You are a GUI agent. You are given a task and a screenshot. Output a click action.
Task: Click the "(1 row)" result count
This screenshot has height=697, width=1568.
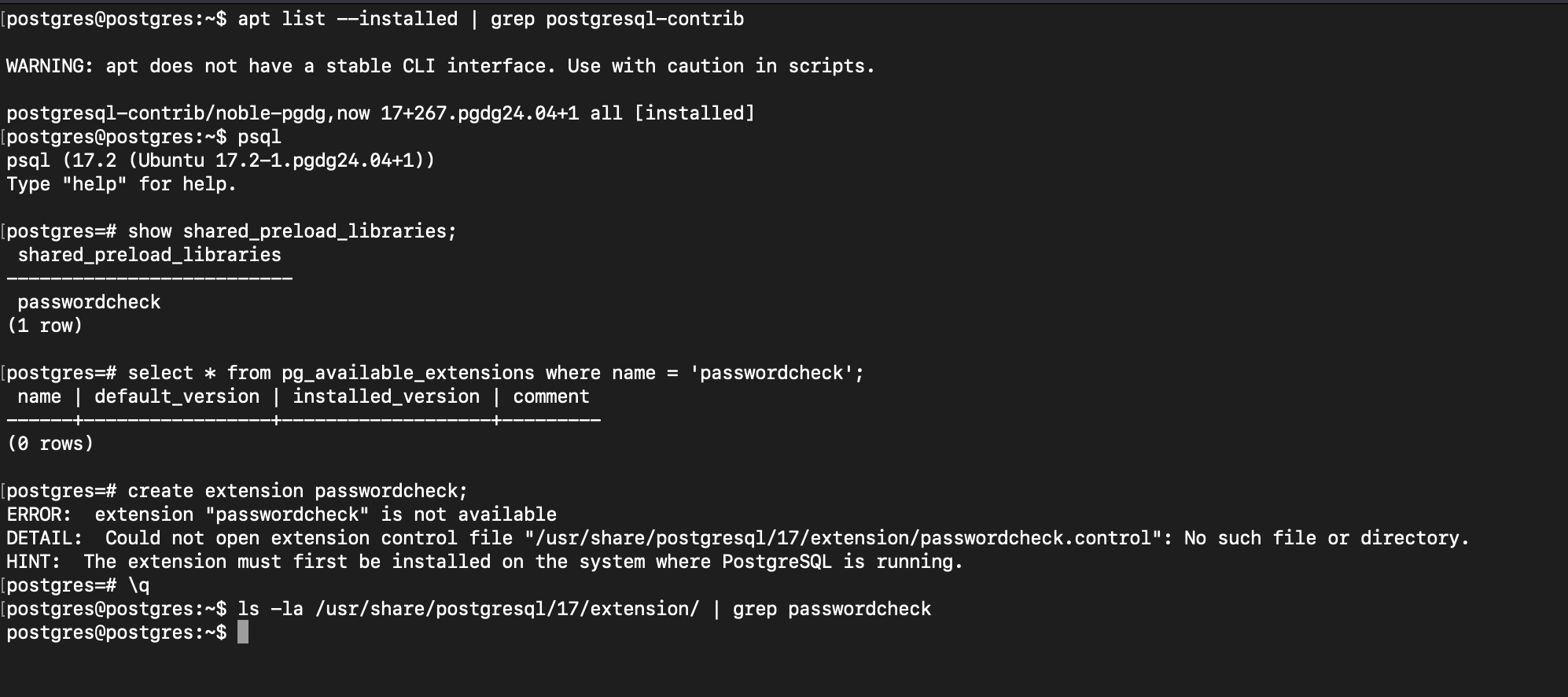point(45,326)
